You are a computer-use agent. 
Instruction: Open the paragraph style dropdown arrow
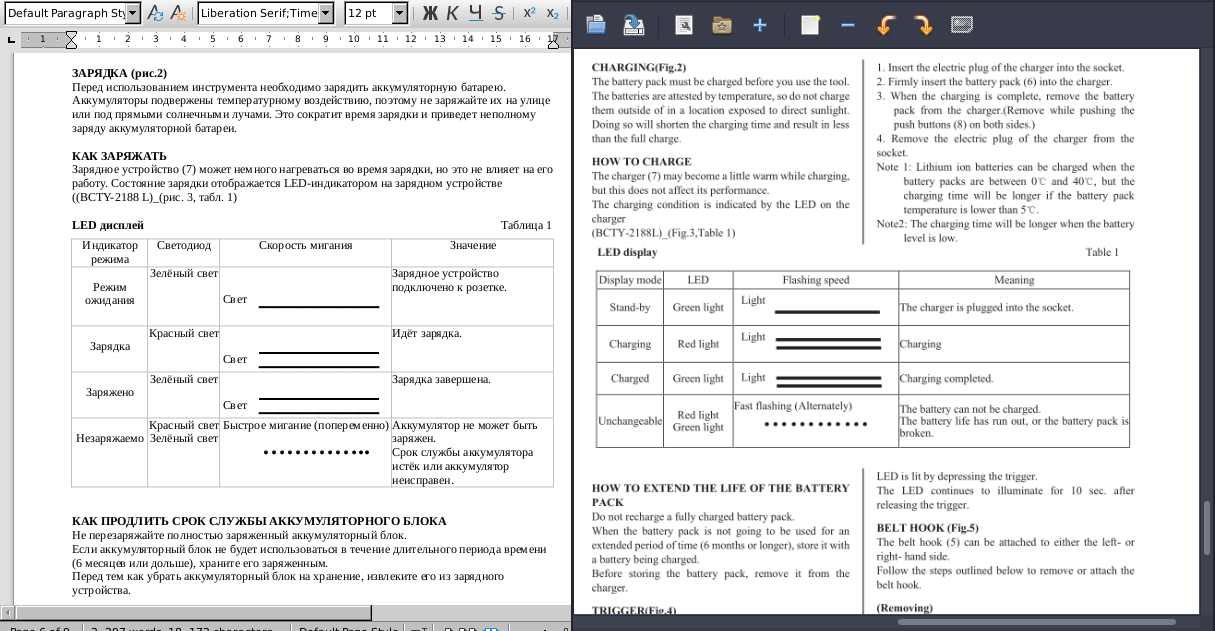(x=134, y=14)
